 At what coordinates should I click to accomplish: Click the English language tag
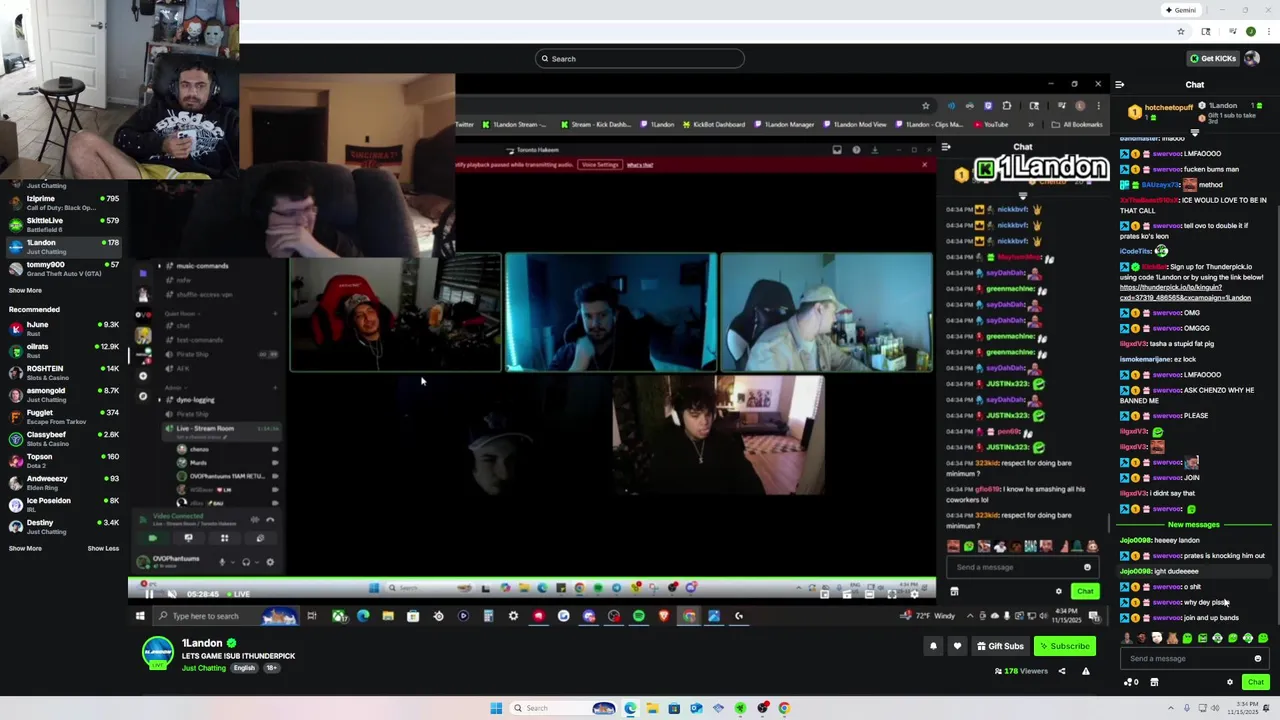244,668
